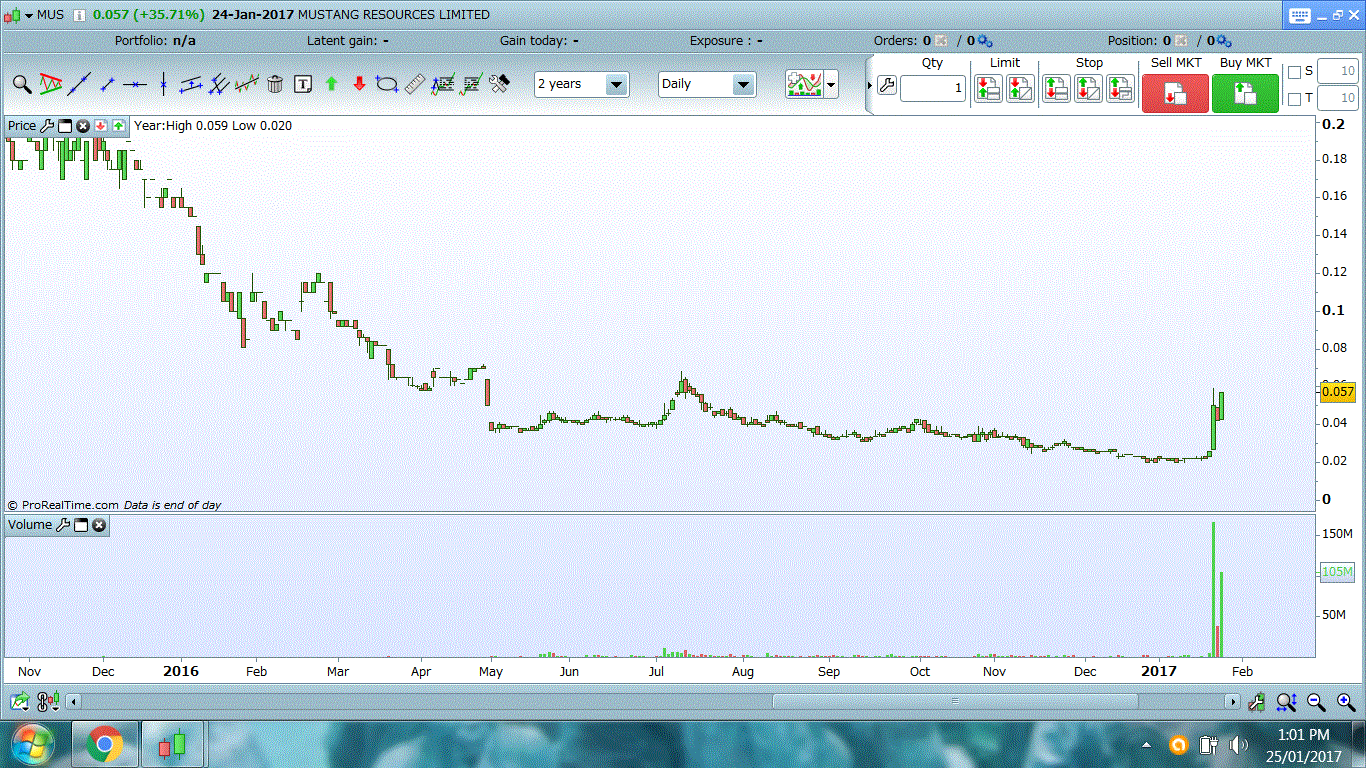The height and width of the screenshot is (768, 1366).
Task: Click the second Stop order button
Action: coord(1088,88)
